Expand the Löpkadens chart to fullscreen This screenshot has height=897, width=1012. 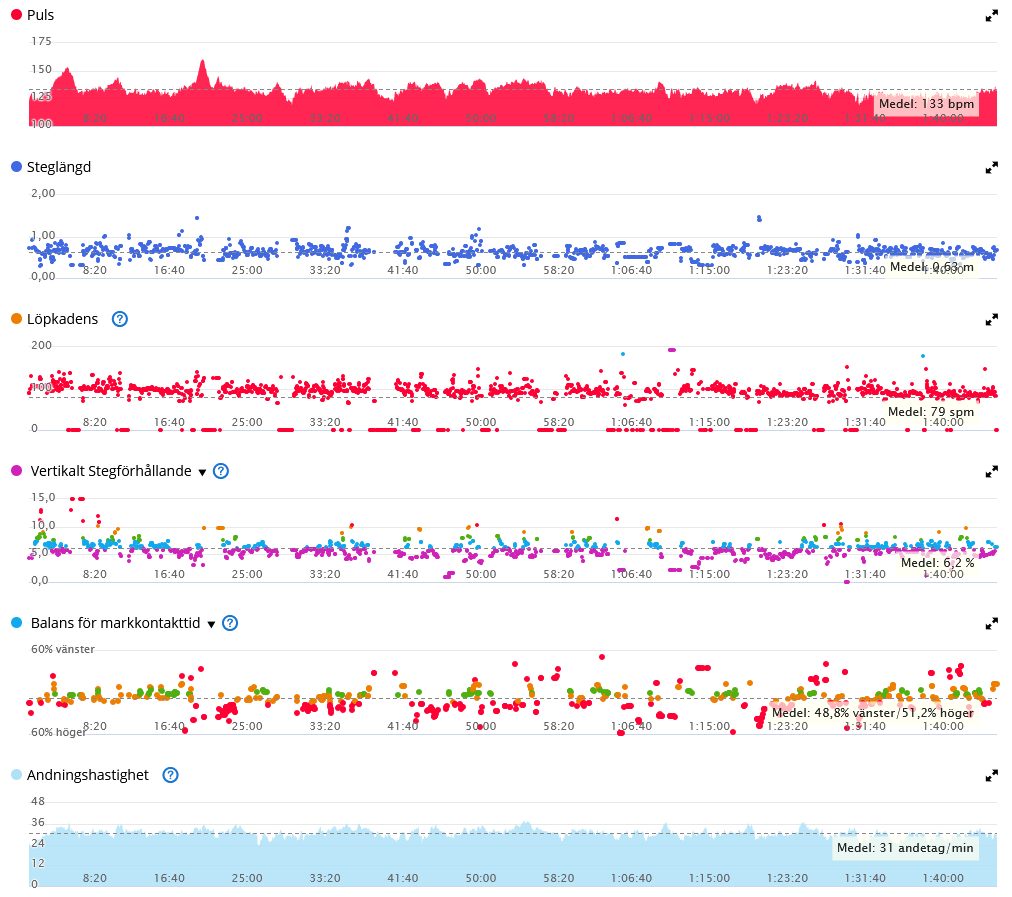(x=991, y=320)
